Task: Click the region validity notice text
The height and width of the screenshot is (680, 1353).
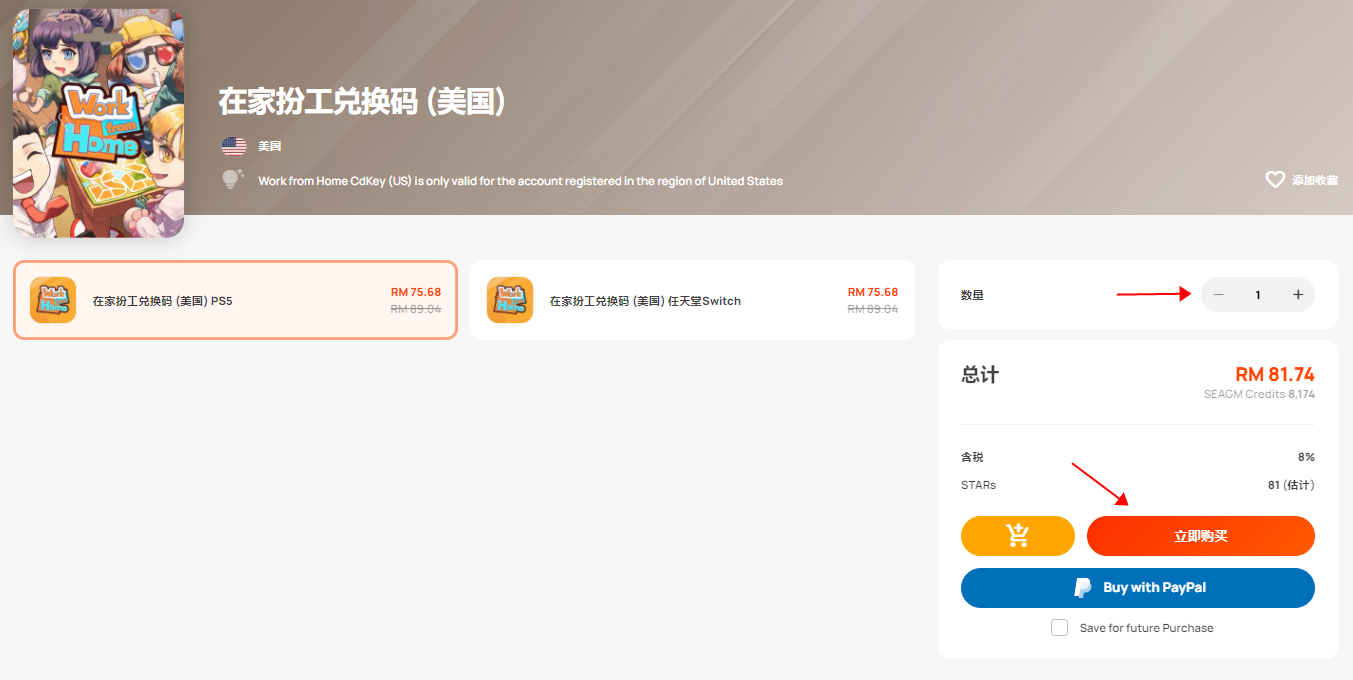Action: pos(520,181)
